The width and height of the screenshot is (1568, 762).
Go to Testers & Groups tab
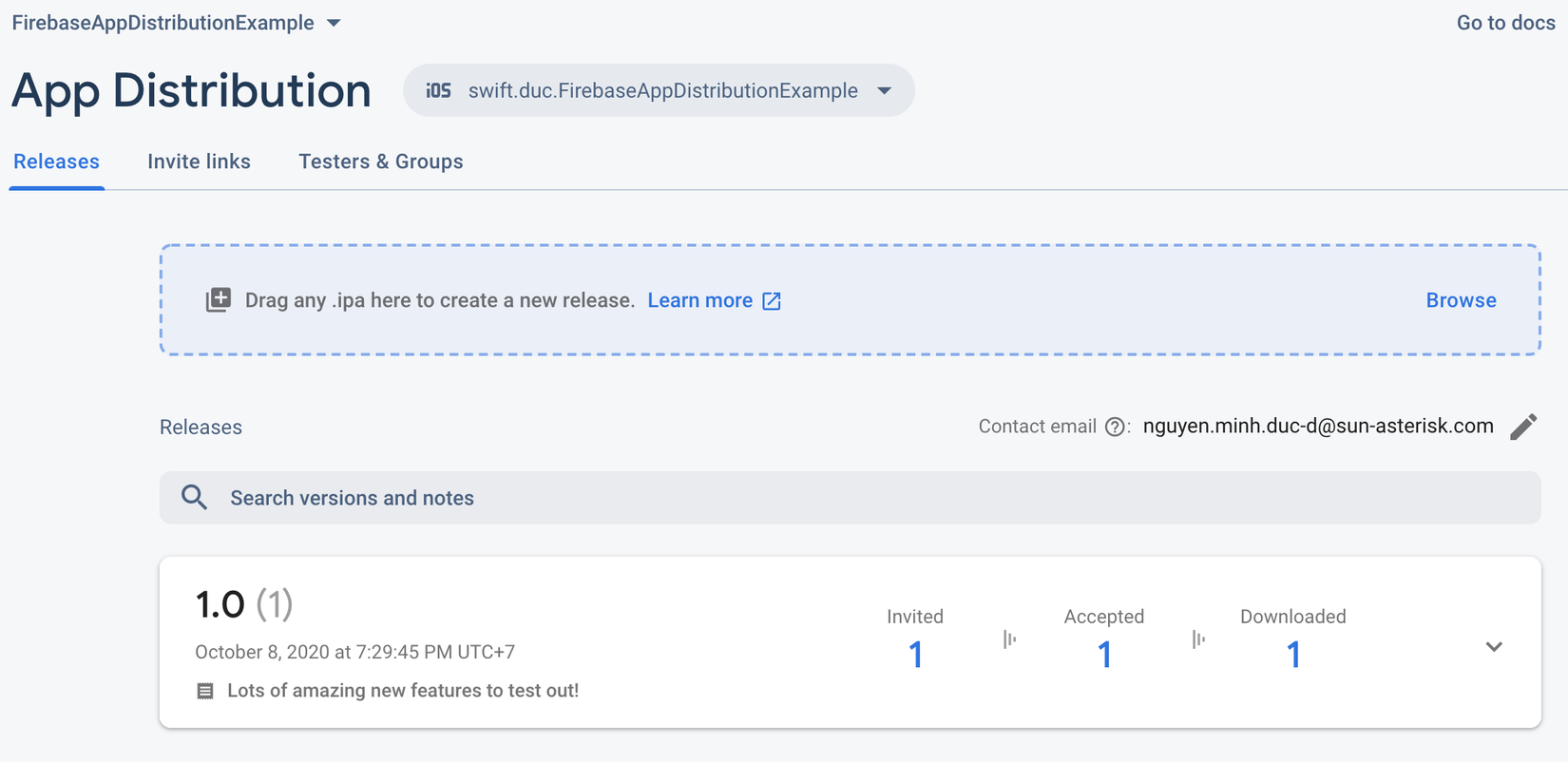pyautogui.click(x=380, y=162)
